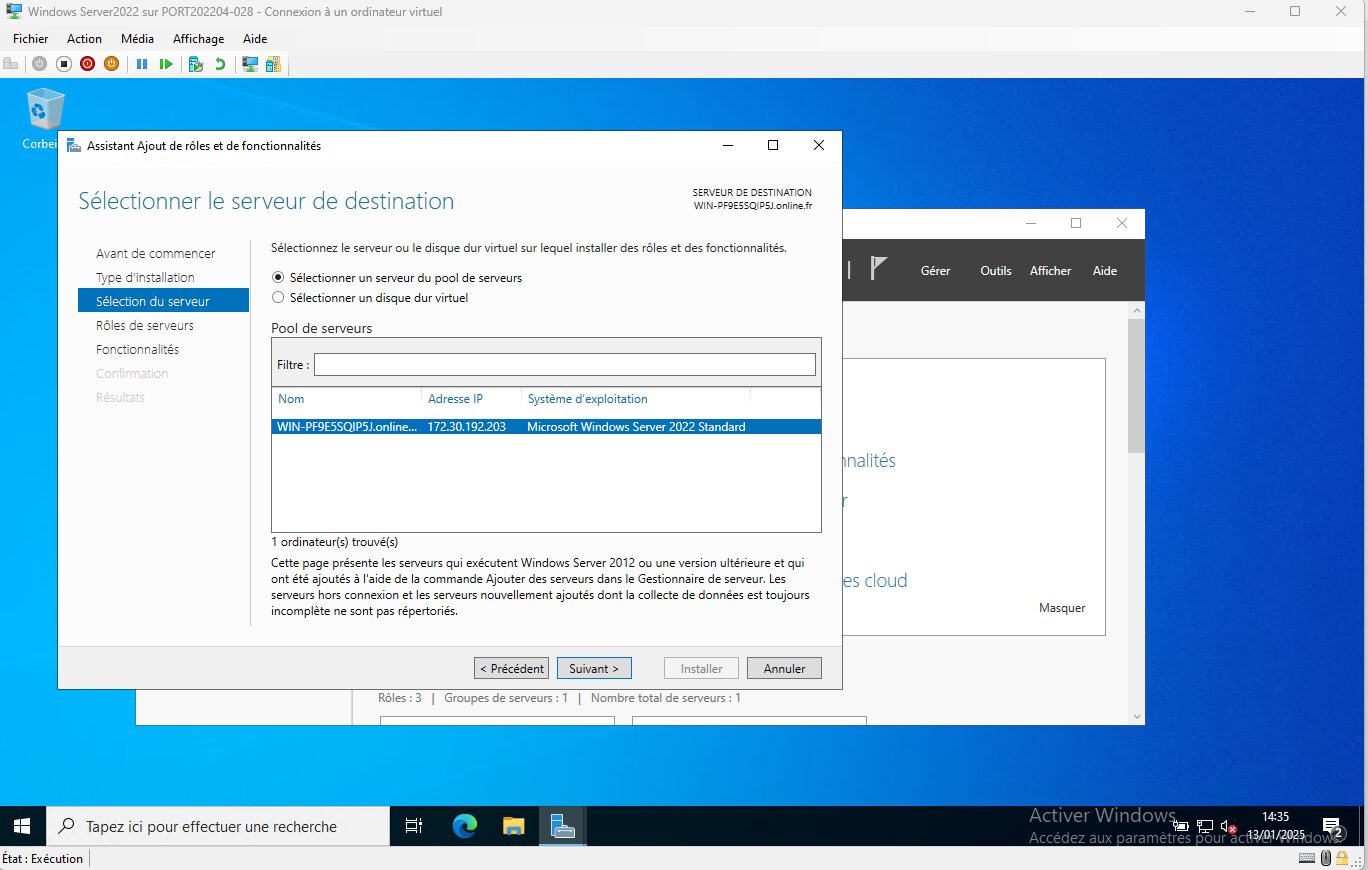Select server row WIN-PF9E5SQIP5J.online
Viewport: 1368px width, 870px height.
(546, 426)
